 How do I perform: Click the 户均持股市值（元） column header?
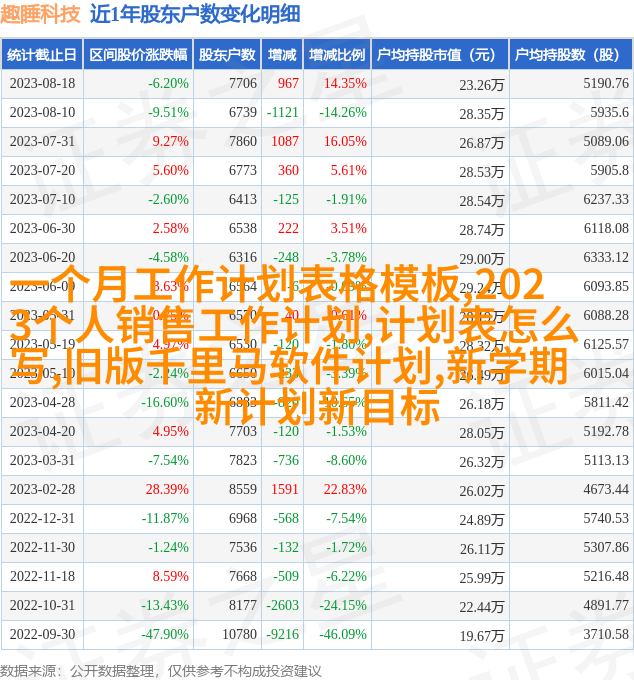click(439, 55)
